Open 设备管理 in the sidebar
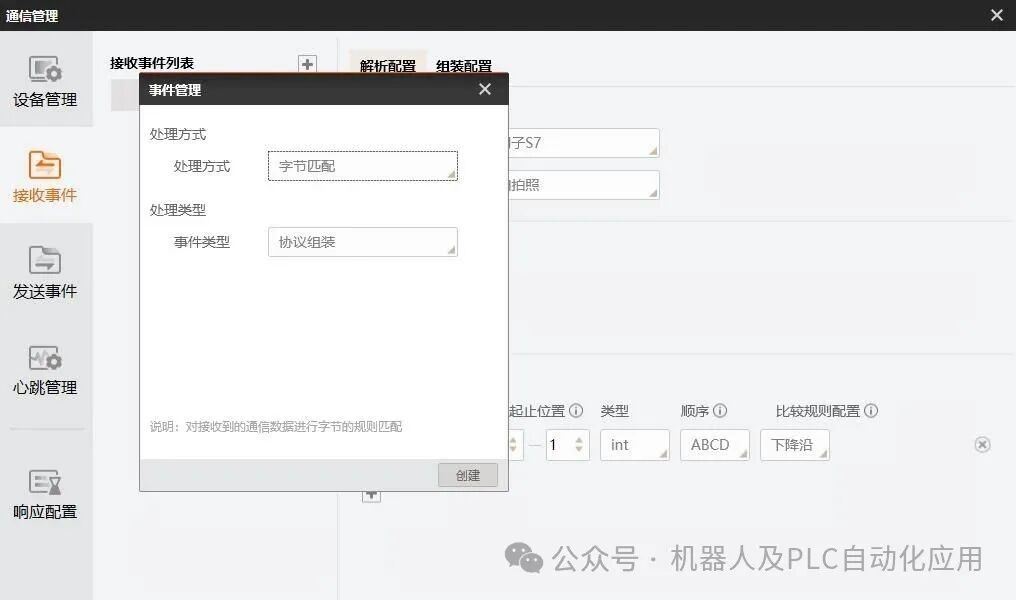Viewport: 1016px width, 600px height. [45, 81]
